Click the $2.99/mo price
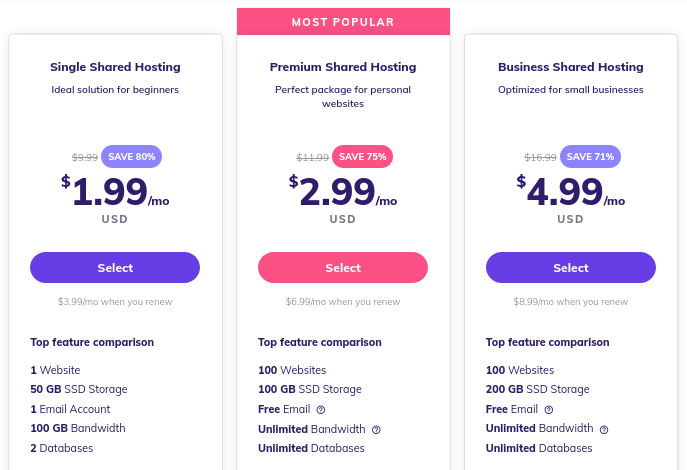 [x=343, y=191]
